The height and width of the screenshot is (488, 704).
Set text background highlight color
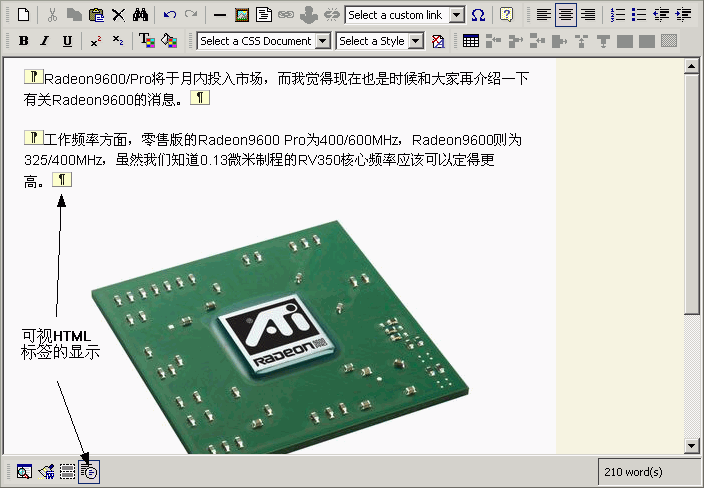click(169, 41)
